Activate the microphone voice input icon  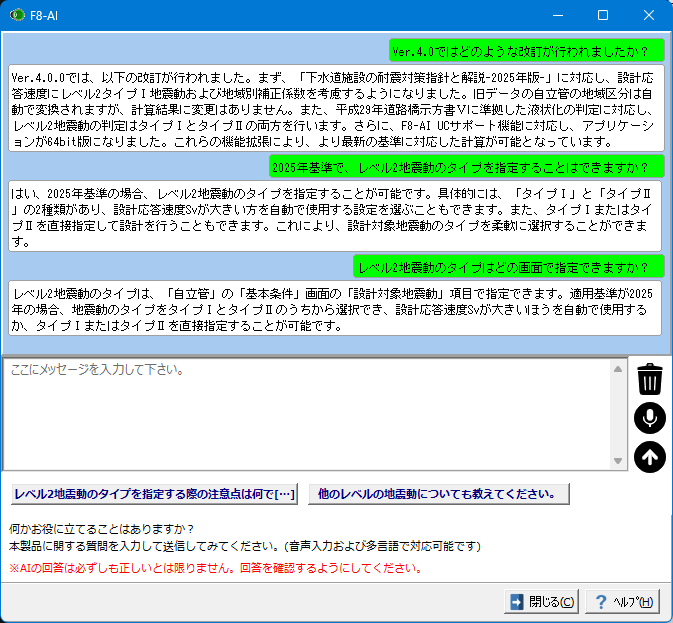pos(649,418)
